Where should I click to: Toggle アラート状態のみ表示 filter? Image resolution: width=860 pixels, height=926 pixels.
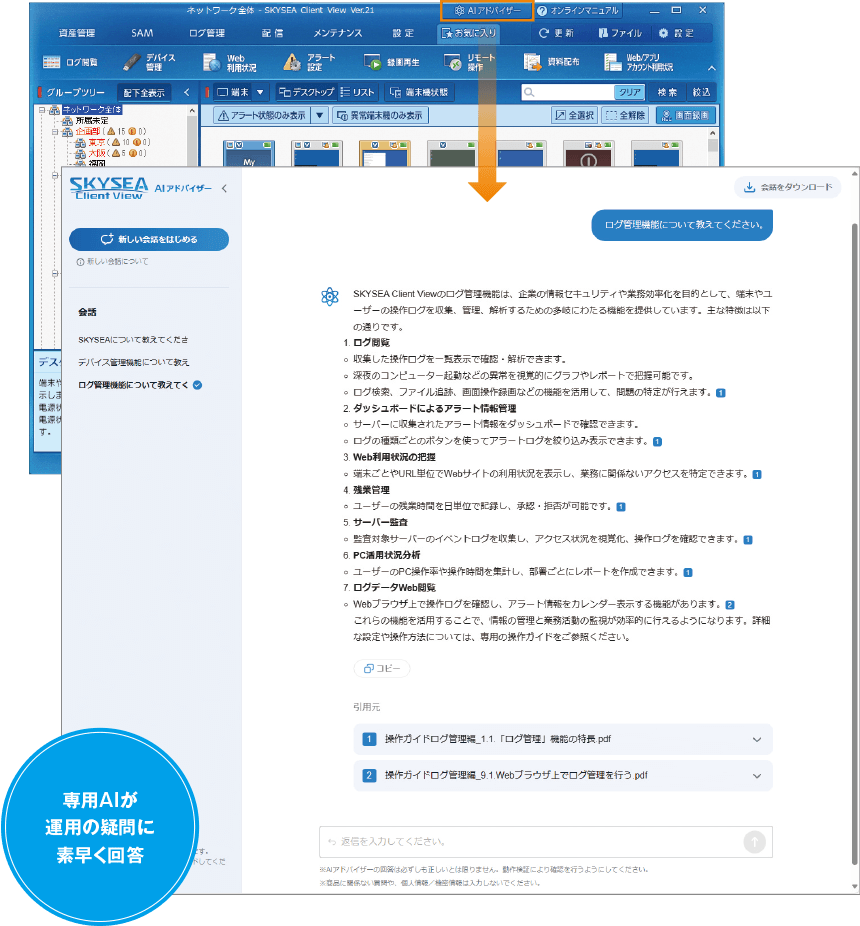pos(261,115)
